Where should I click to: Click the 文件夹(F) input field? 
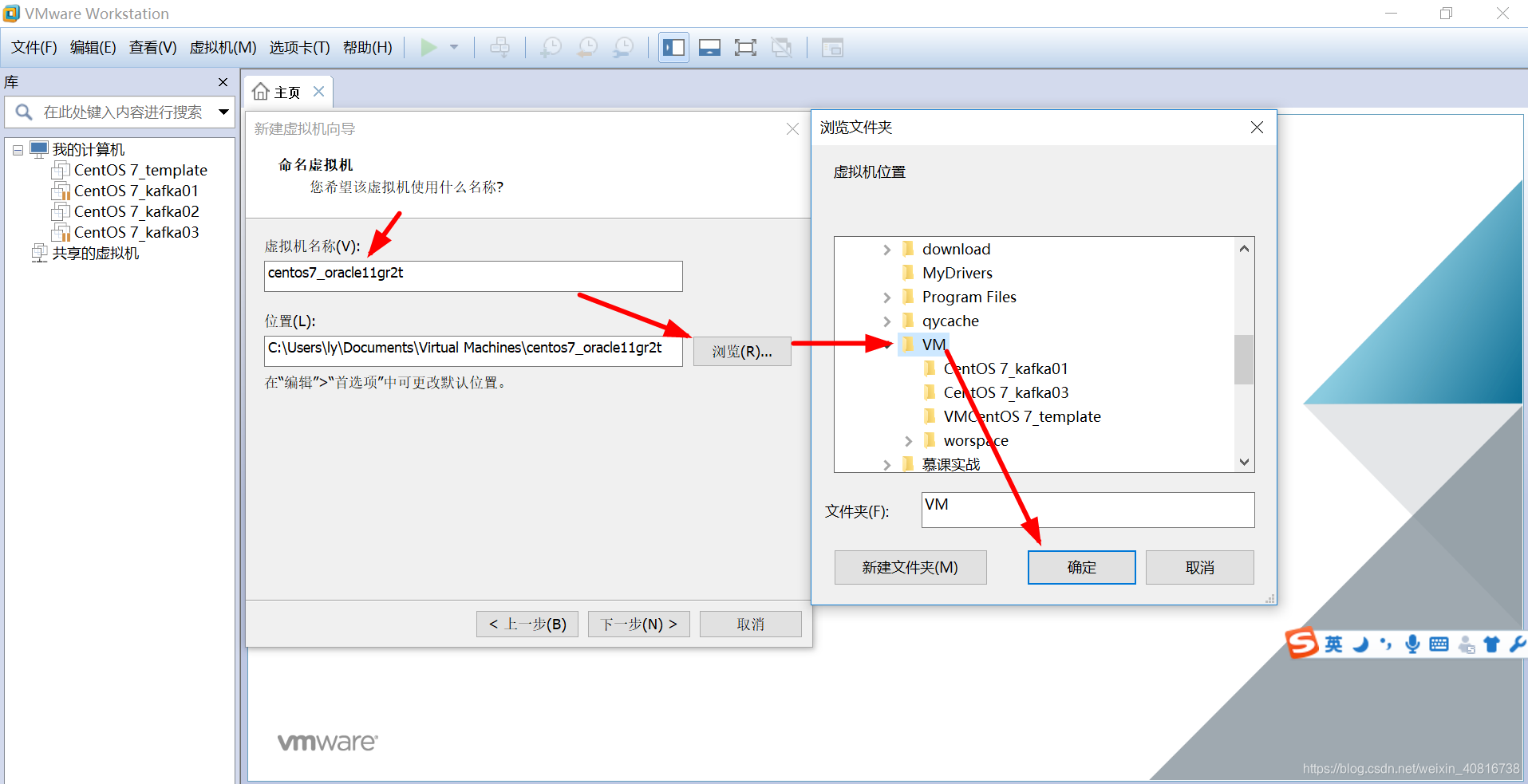pyautogui.click(x=1088, y=510)
